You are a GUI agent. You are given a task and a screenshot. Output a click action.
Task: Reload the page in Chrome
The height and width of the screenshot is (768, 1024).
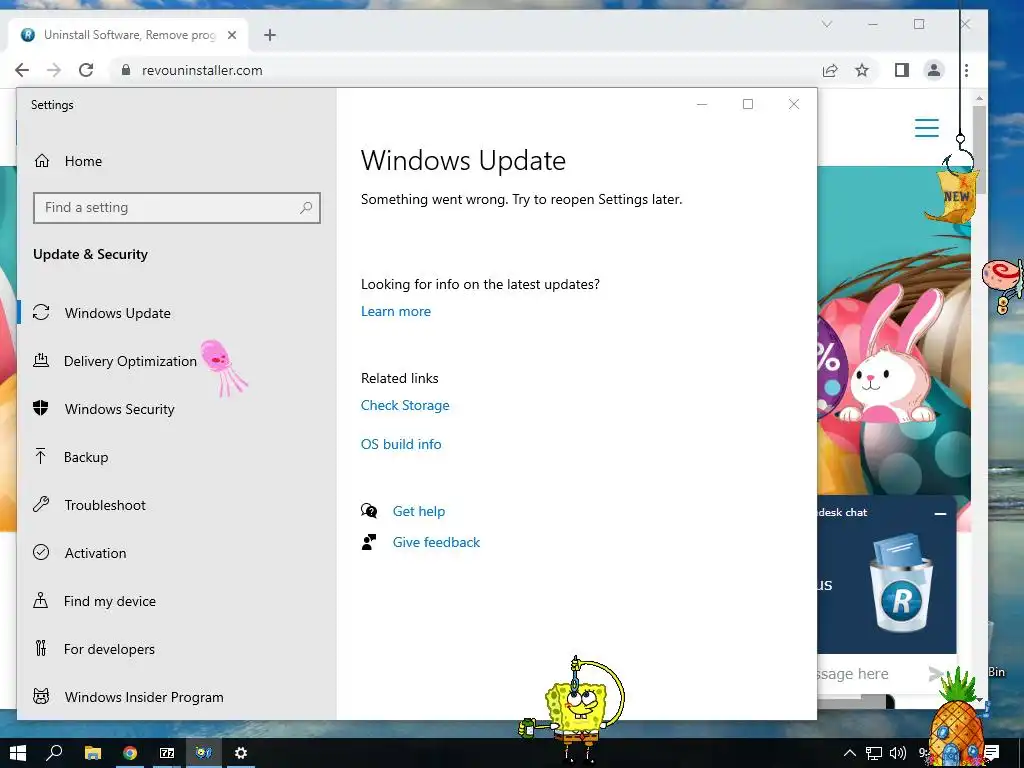86,71
